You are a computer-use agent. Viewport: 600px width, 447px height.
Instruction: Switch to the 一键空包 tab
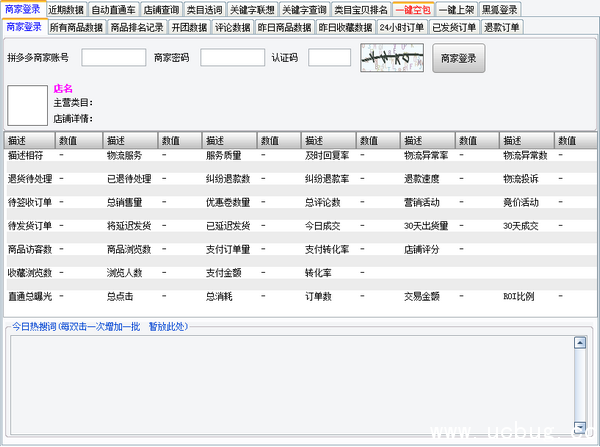tap(411, 9)
